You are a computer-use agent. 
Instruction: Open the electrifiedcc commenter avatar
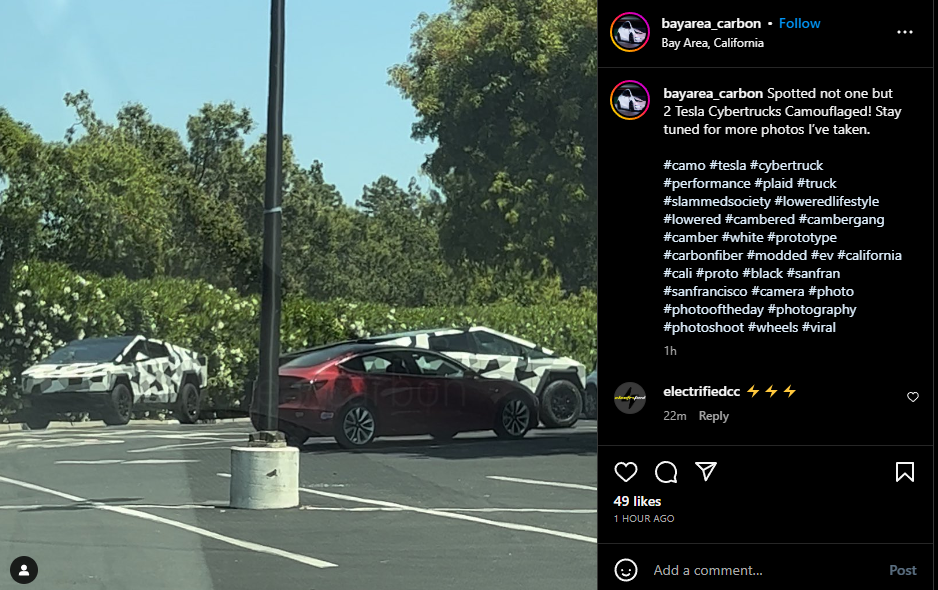630,398
